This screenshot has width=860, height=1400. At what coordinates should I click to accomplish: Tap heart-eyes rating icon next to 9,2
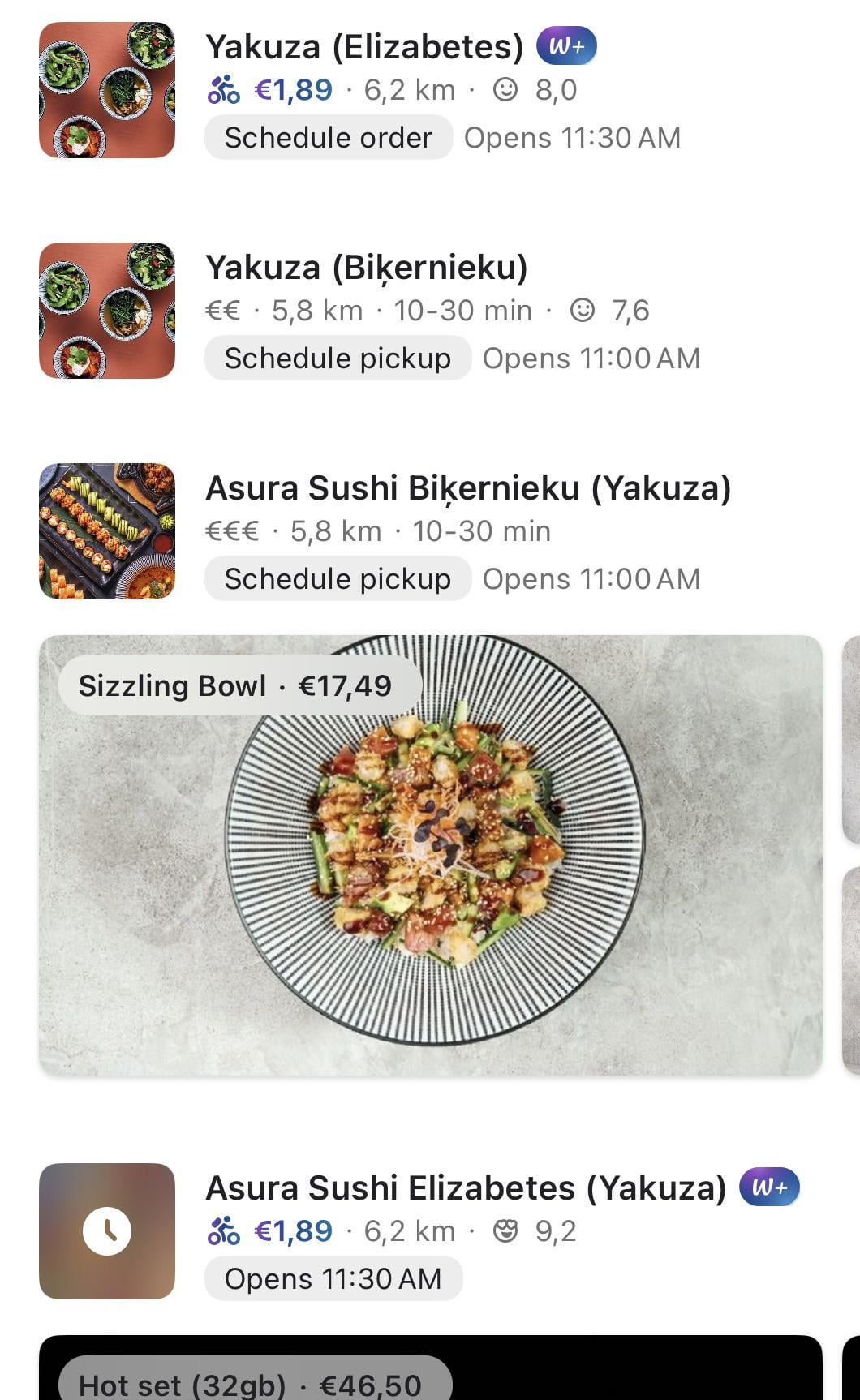(505, 1230)
